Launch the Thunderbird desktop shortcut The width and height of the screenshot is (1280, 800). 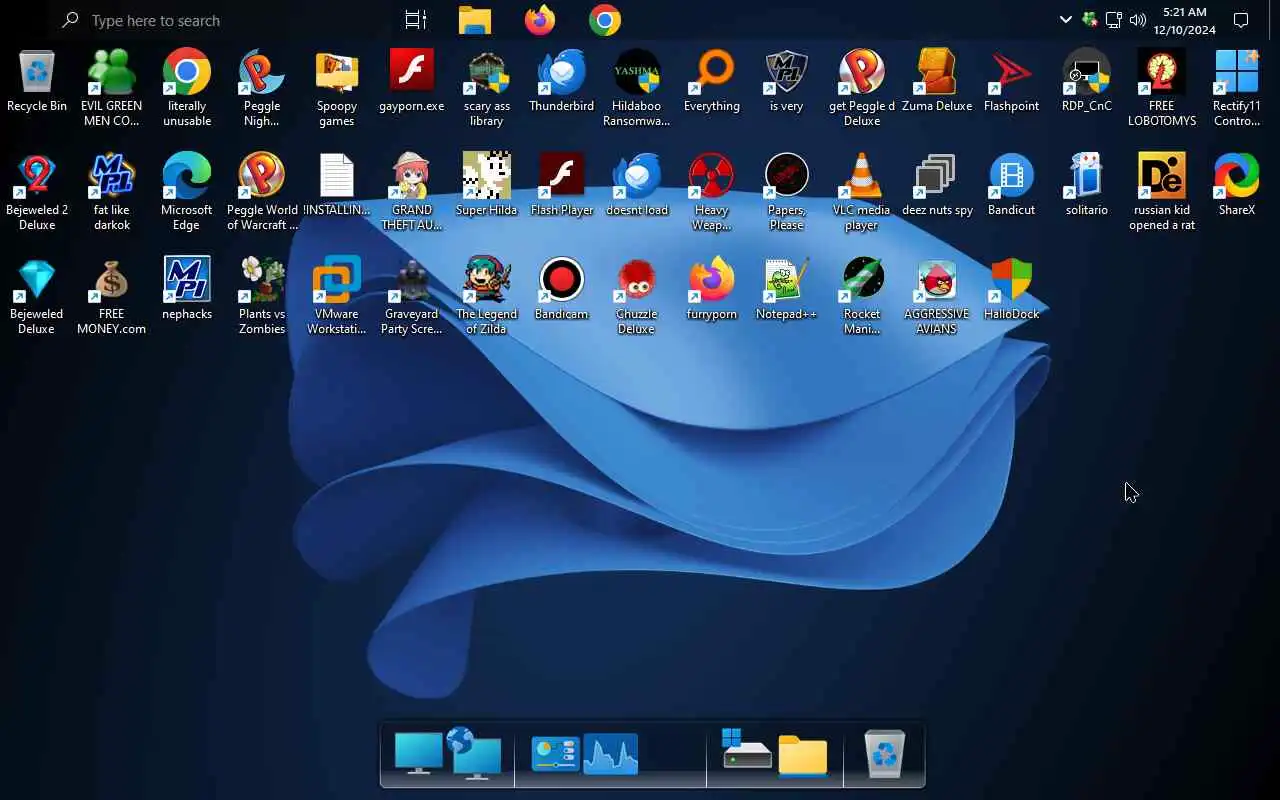coord(562,82)
